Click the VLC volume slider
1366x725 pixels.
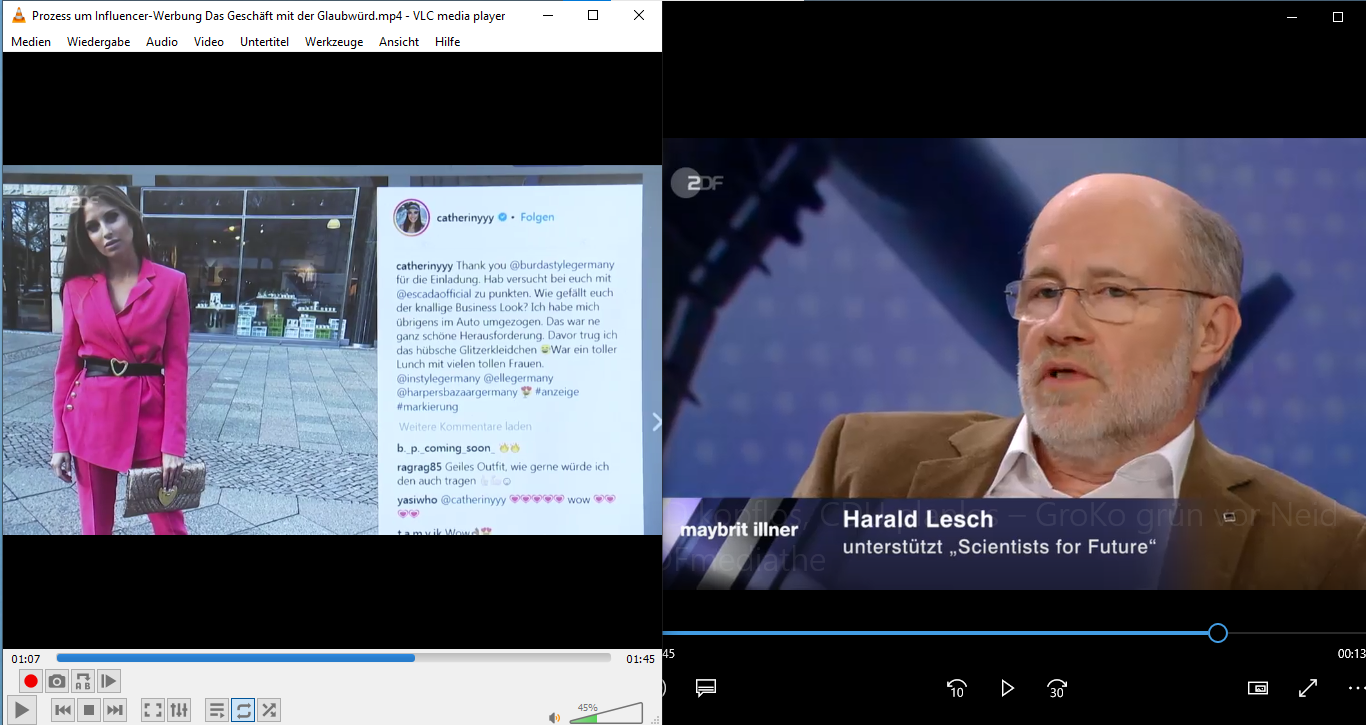(606, 713)
